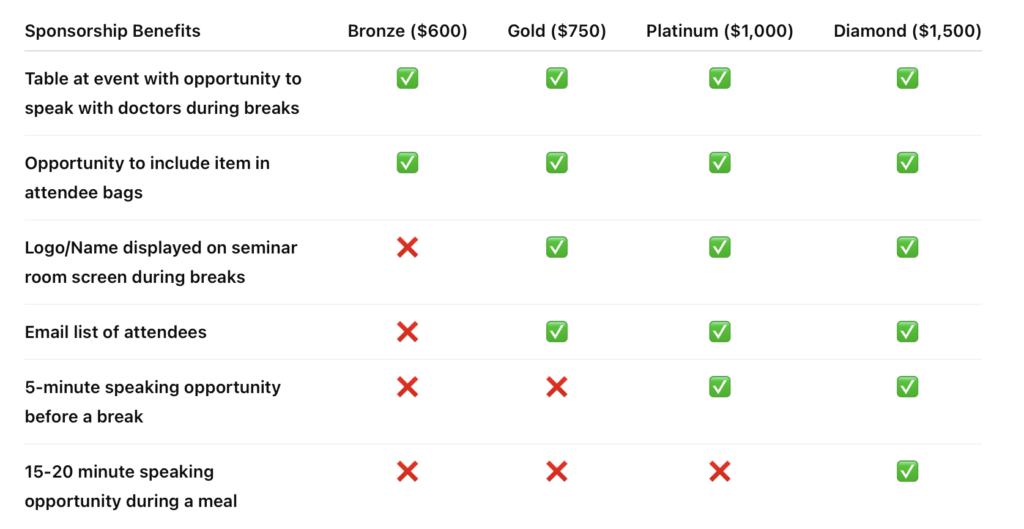The width and height of the screenshot is (1024, 529).
Task: Select the Bronze ($600) column header
Action: pos(407,31)
